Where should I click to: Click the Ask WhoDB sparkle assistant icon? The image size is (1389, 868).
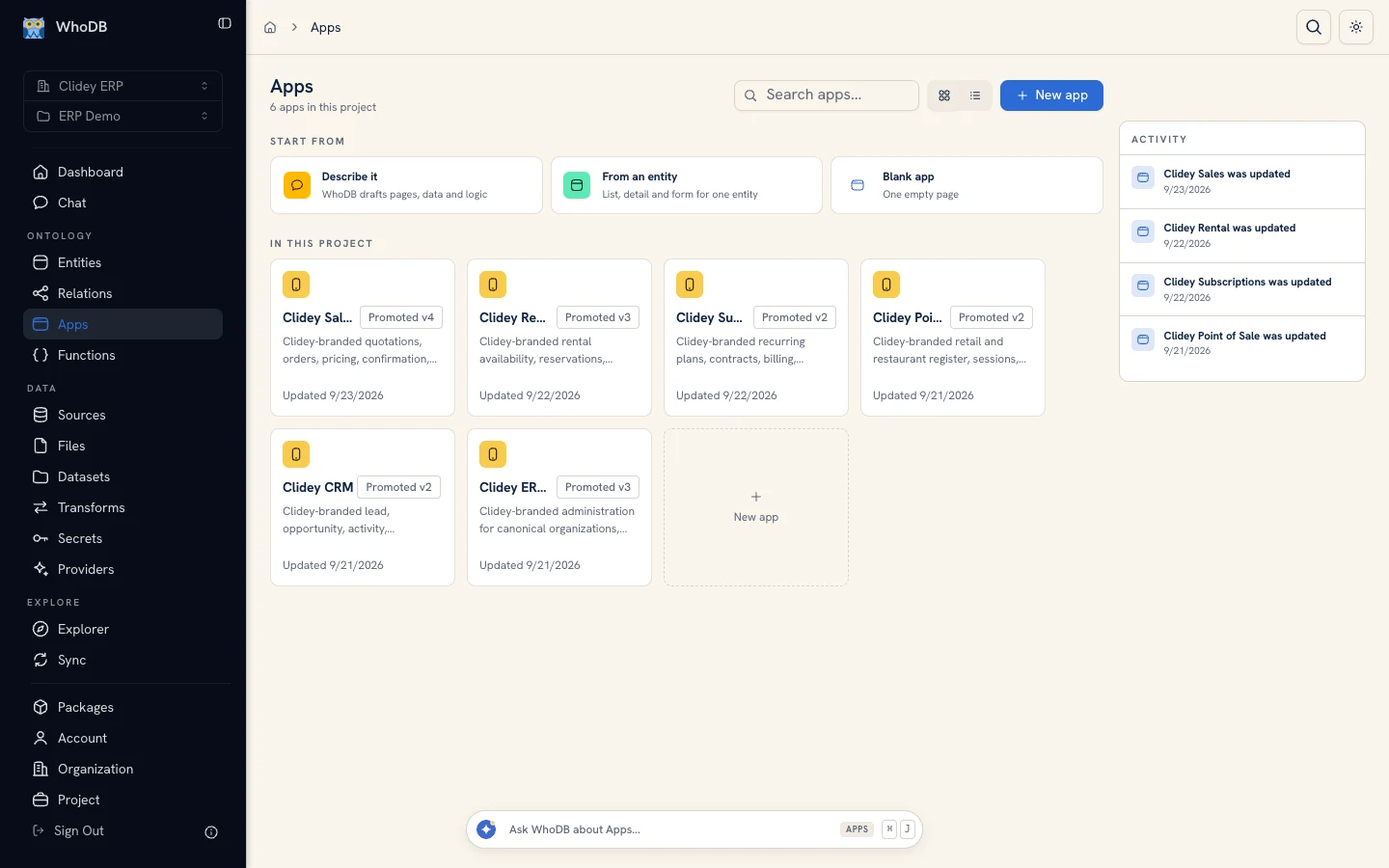point(487,829)
